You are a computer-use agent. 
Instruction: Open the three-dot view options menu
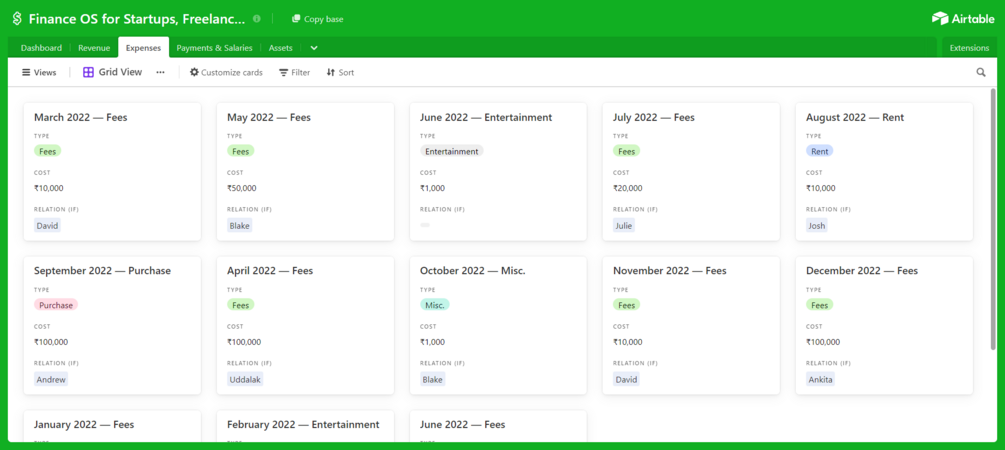click(160, 72)
